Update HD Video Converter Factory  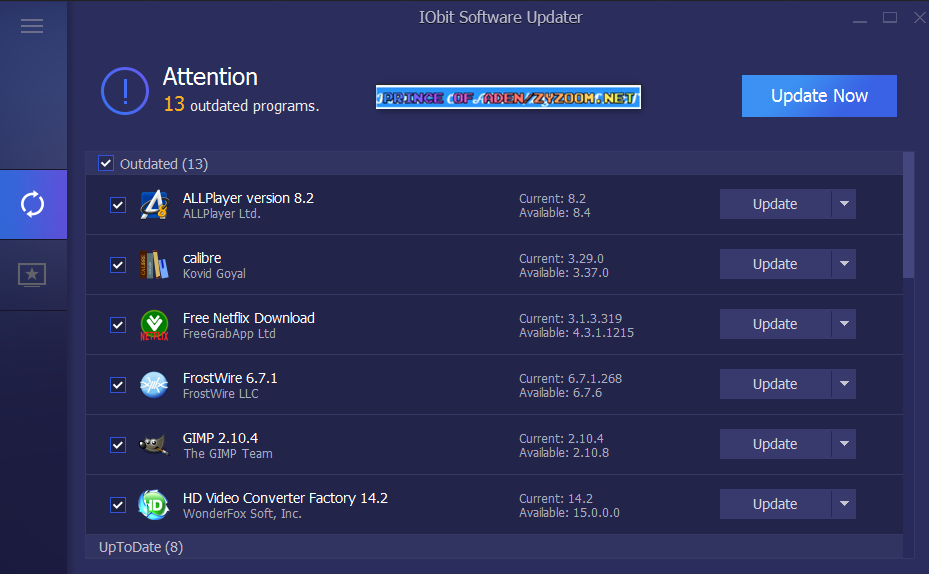tap(775, 504)
